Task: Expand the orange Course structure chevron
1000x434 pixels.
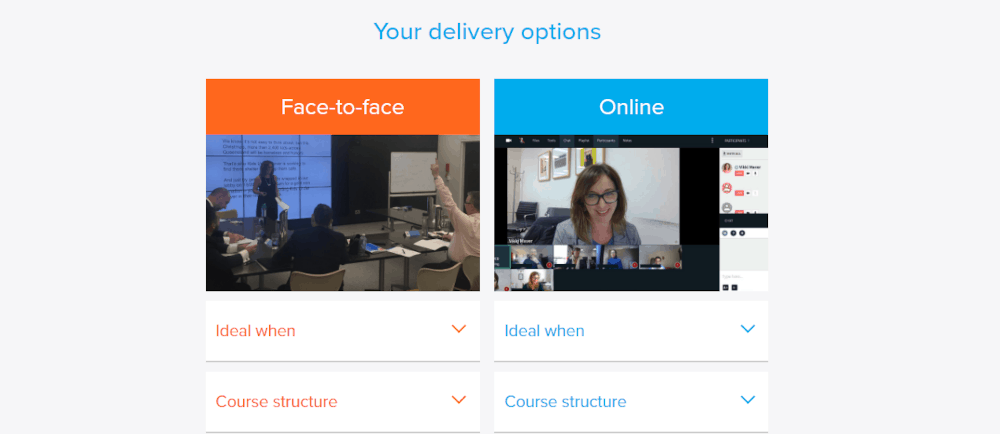Action: 459,400
